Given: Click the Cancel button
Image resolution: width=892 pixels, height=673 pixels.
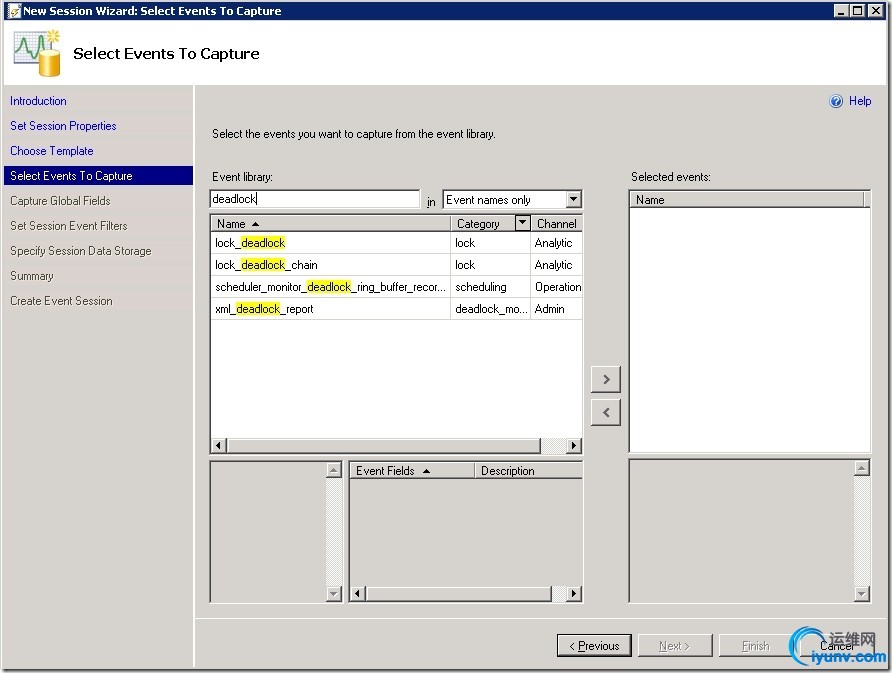Looking at the screenshot, I should 836,646.
